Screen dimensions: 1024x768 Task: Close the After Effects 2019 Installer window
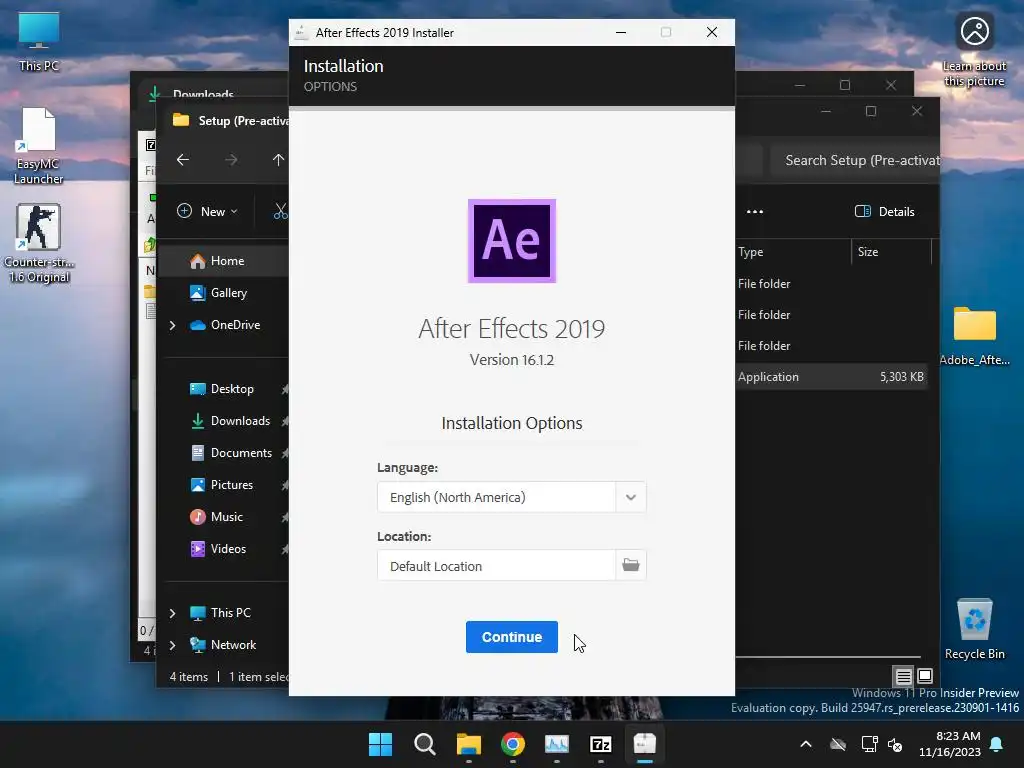[712, 32]
